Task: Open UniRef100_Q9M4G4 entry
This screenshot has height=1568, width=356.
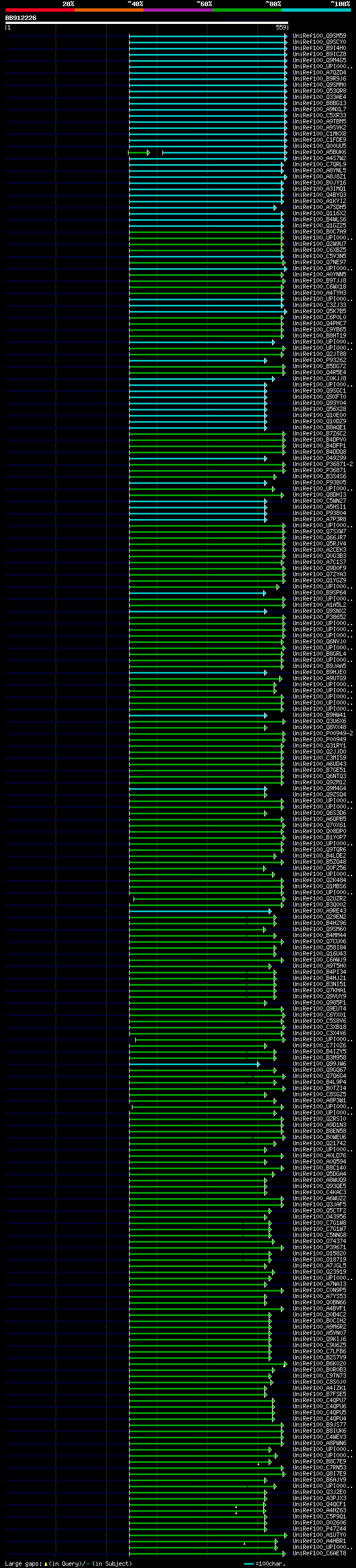Action: coord(319,789)
